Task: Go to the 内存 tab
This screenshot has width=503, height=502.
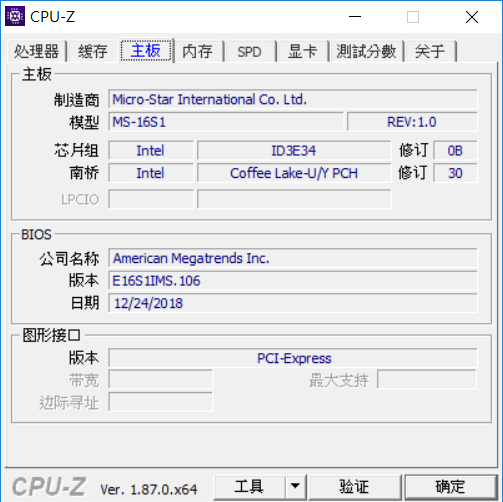Action: pyautogui.click(x=198, y=51)
